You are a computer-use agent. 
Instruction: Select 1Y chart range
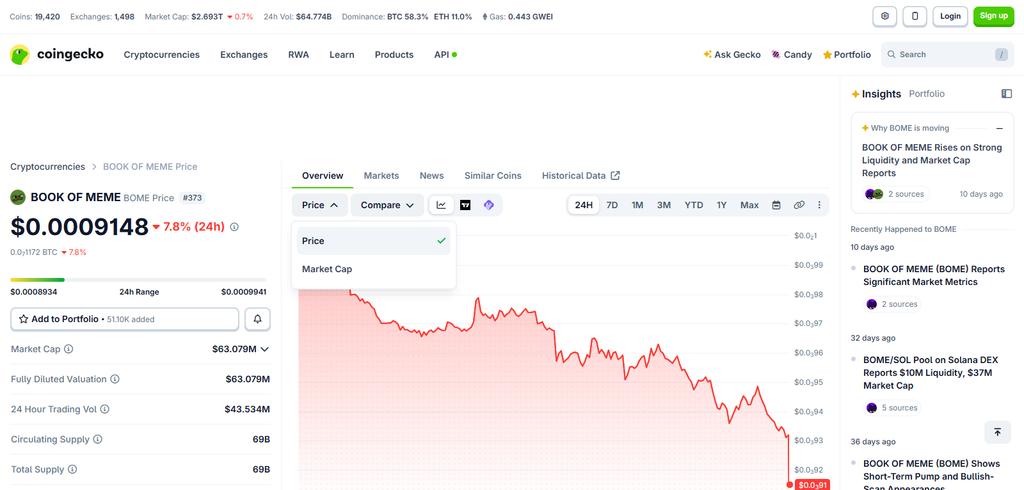pos(722,205)
